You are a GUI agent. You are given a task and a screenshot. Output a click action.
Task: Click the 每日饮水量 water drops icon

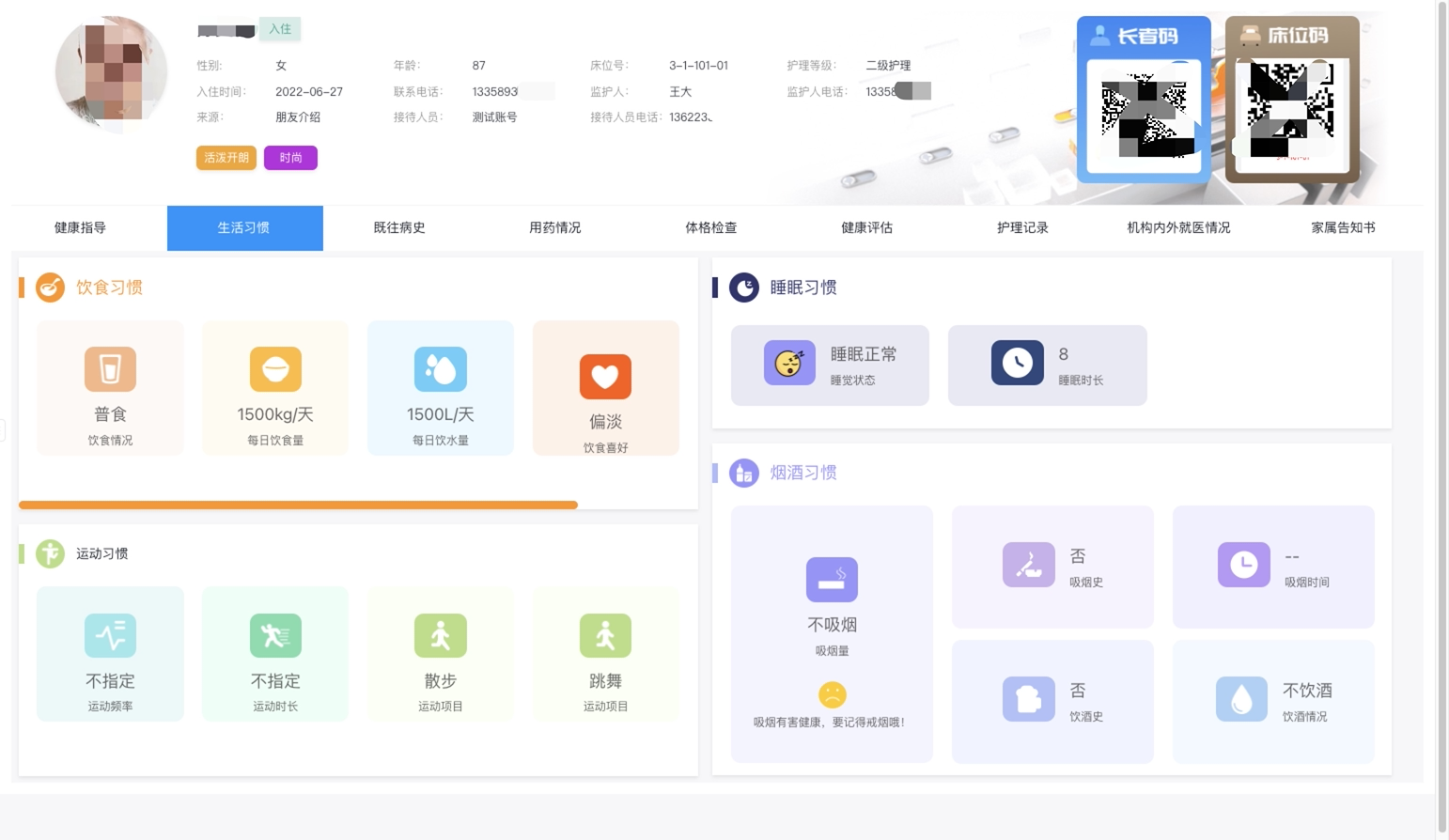click(441, 369)
